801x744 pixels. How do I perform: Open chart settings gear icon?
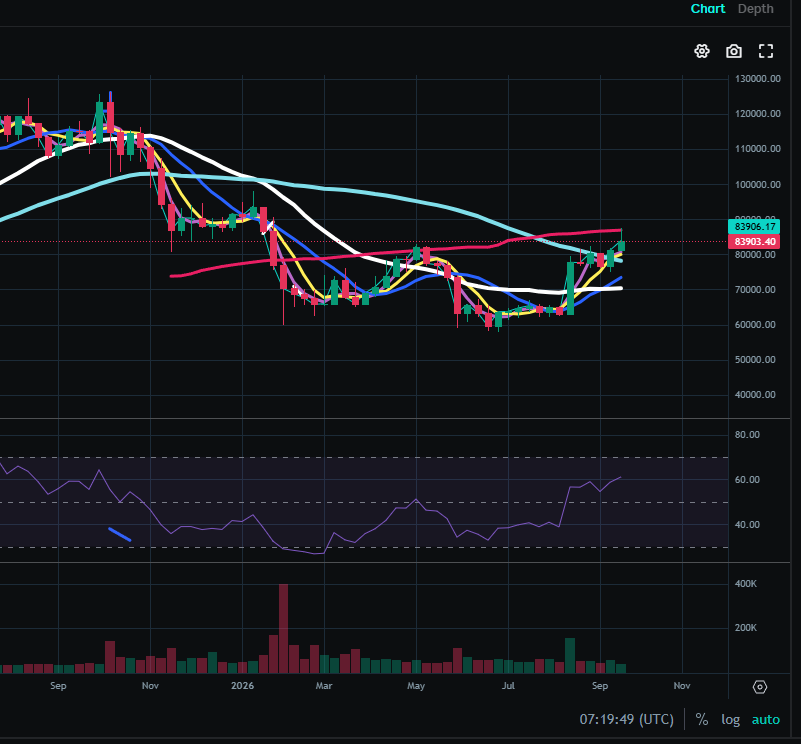click(702, 51)
